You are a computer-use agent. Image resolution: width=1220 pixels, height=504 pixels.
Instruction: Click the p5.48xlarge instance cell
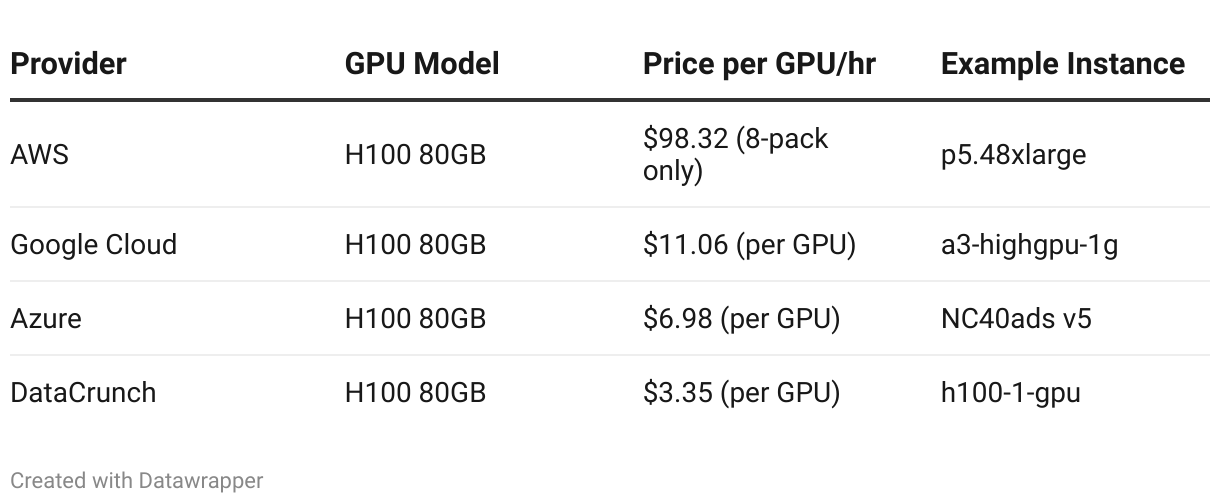click(x=1013, y=156)
